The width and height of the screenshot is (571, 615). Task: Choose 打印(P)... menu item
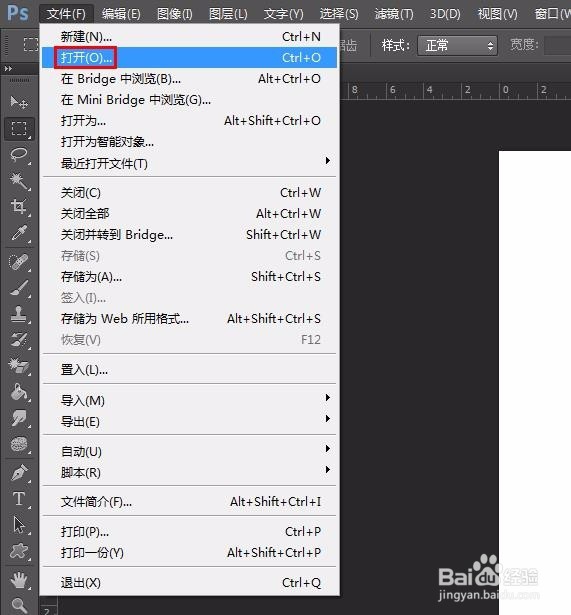coord(190,531)
